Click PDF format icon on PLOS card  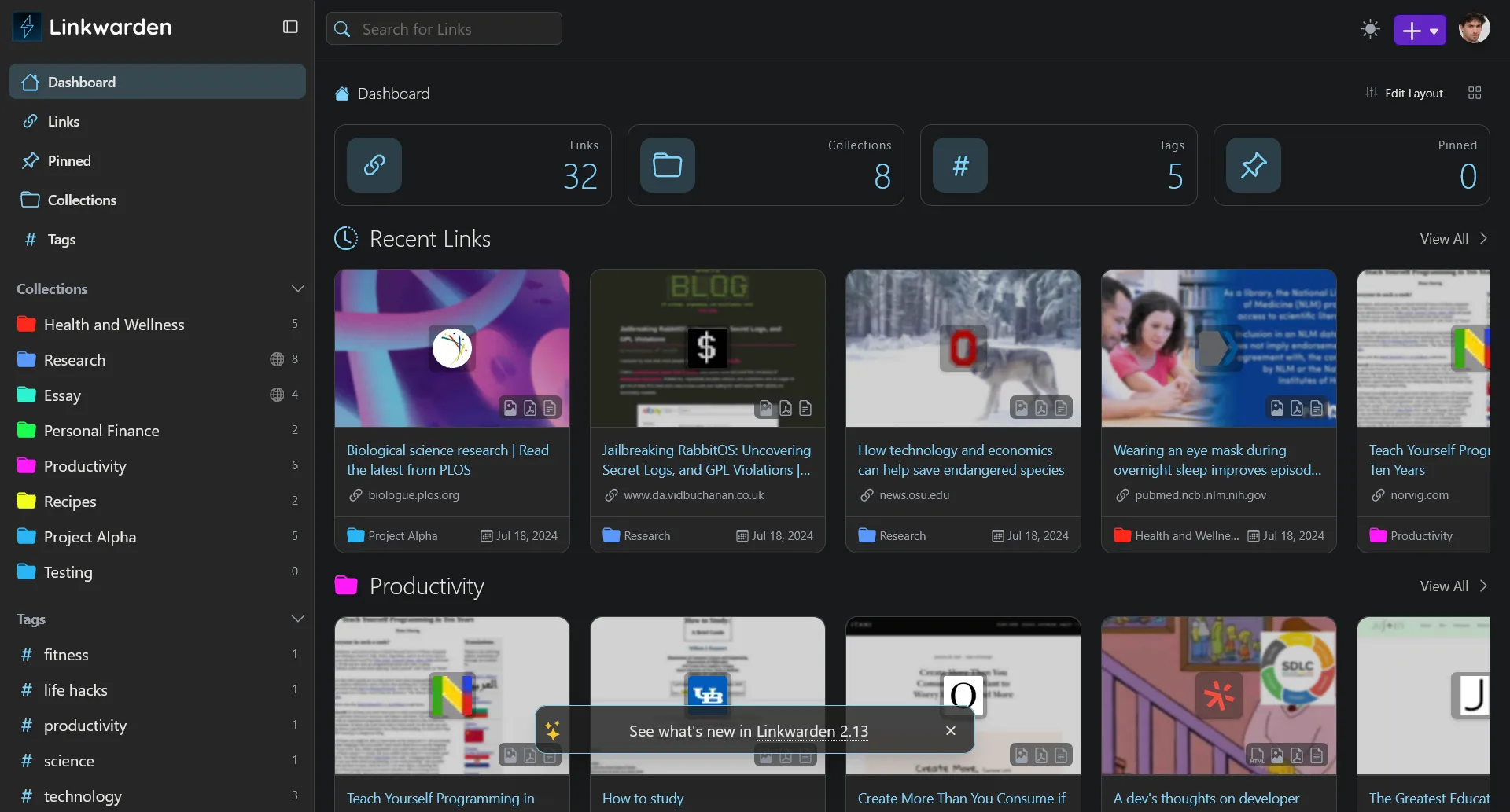[x=530, y=408]
